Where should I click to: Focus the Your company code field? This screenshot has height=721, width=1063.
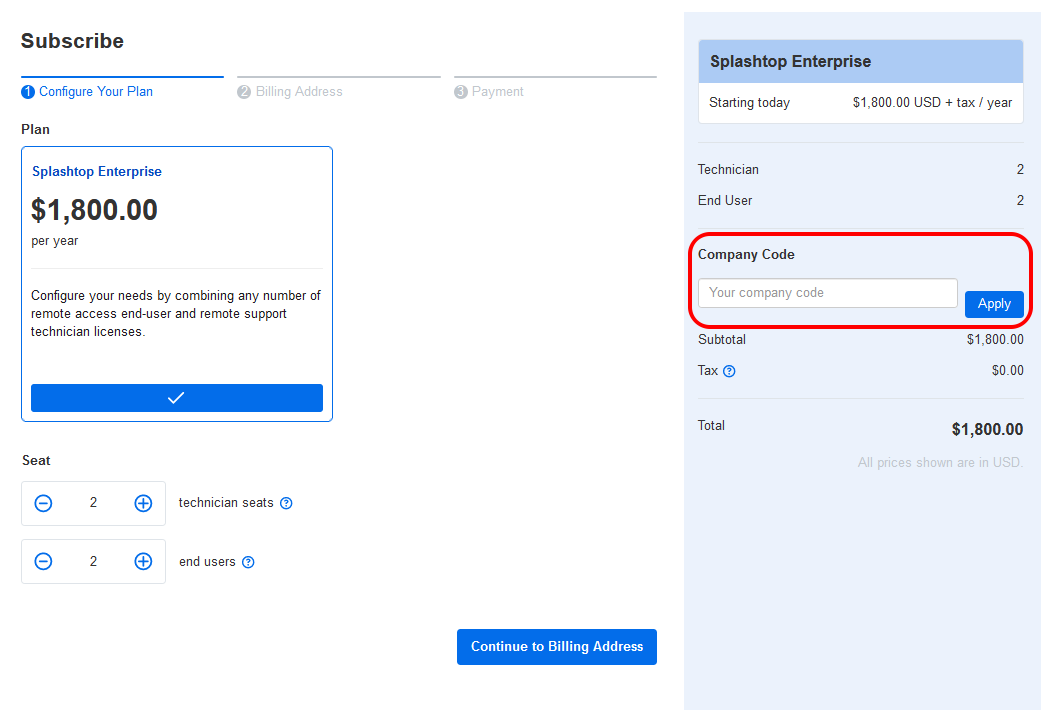click(x=827, y=293)
